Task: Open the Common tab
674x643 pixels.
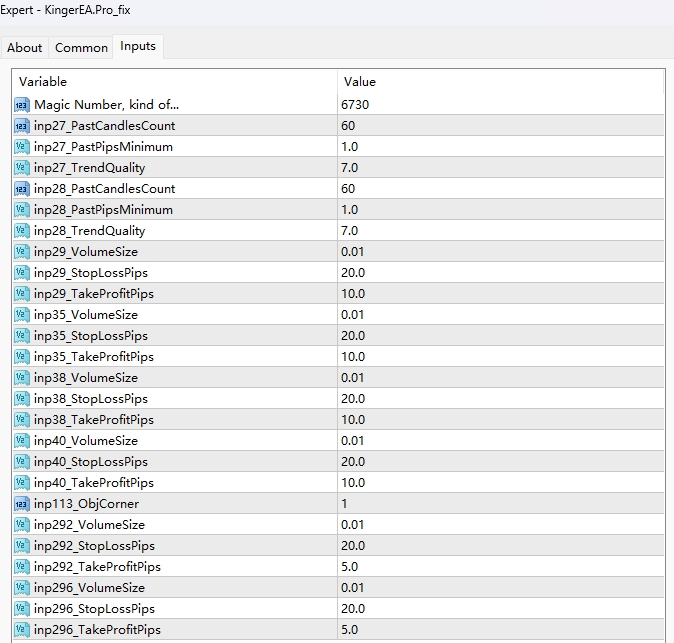Action: click(81, 48)
